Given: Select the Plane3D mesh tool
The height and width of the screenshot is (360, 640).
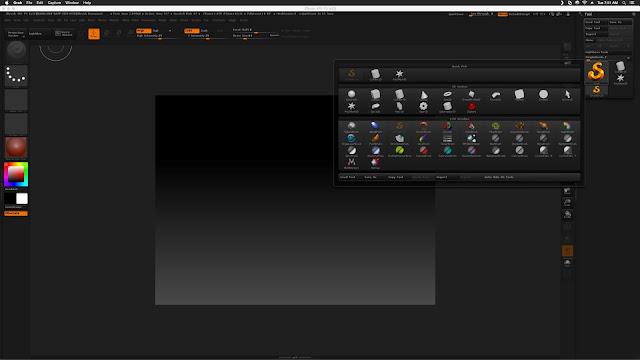Looking at the screenshot, I should coord(519,95).
